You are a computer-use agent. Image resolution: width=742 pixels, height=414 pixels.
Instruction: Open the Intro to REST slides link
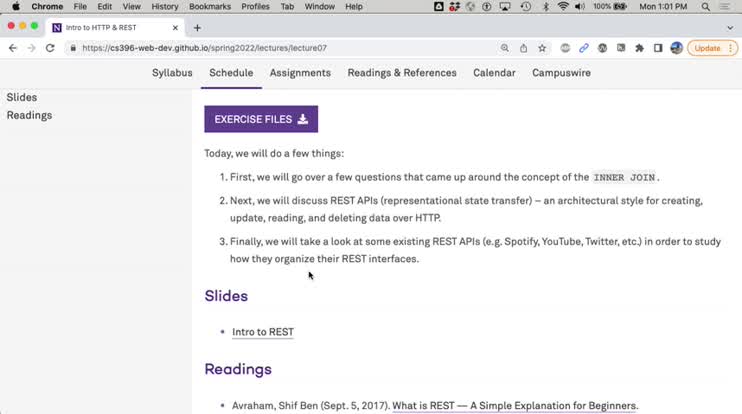click(x=263, y=332)
